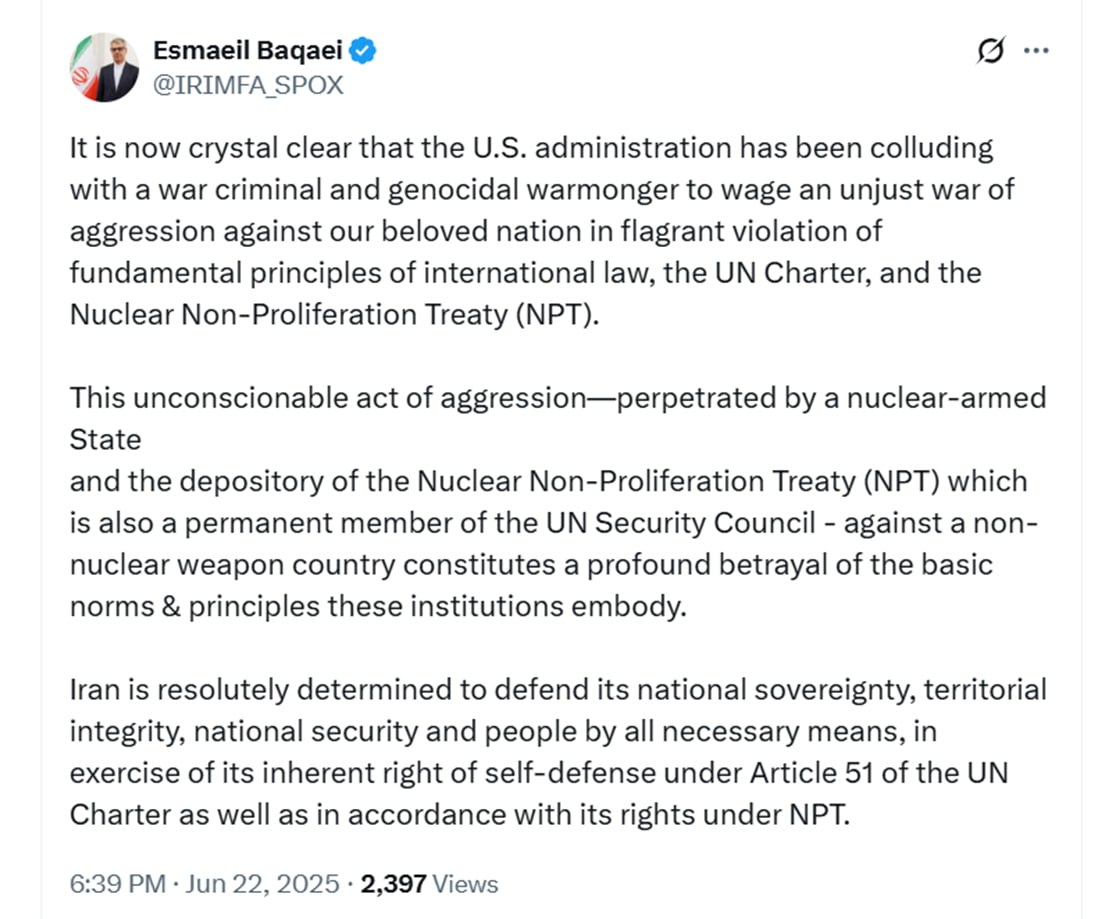Click the 2,397 view count number

(x=394, y=884)
